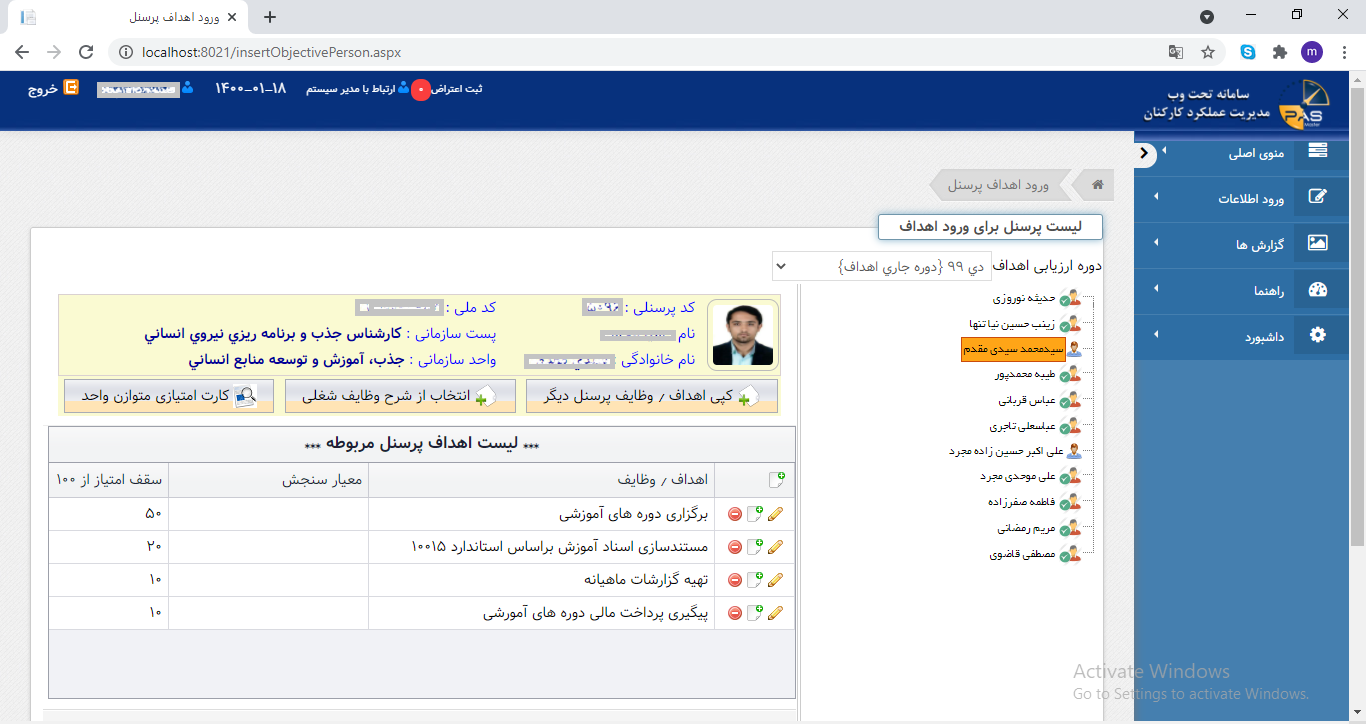The width and height of the screenshot is (1366, 724).
Task: Open the Skype extension icon
Action: 1248,52
